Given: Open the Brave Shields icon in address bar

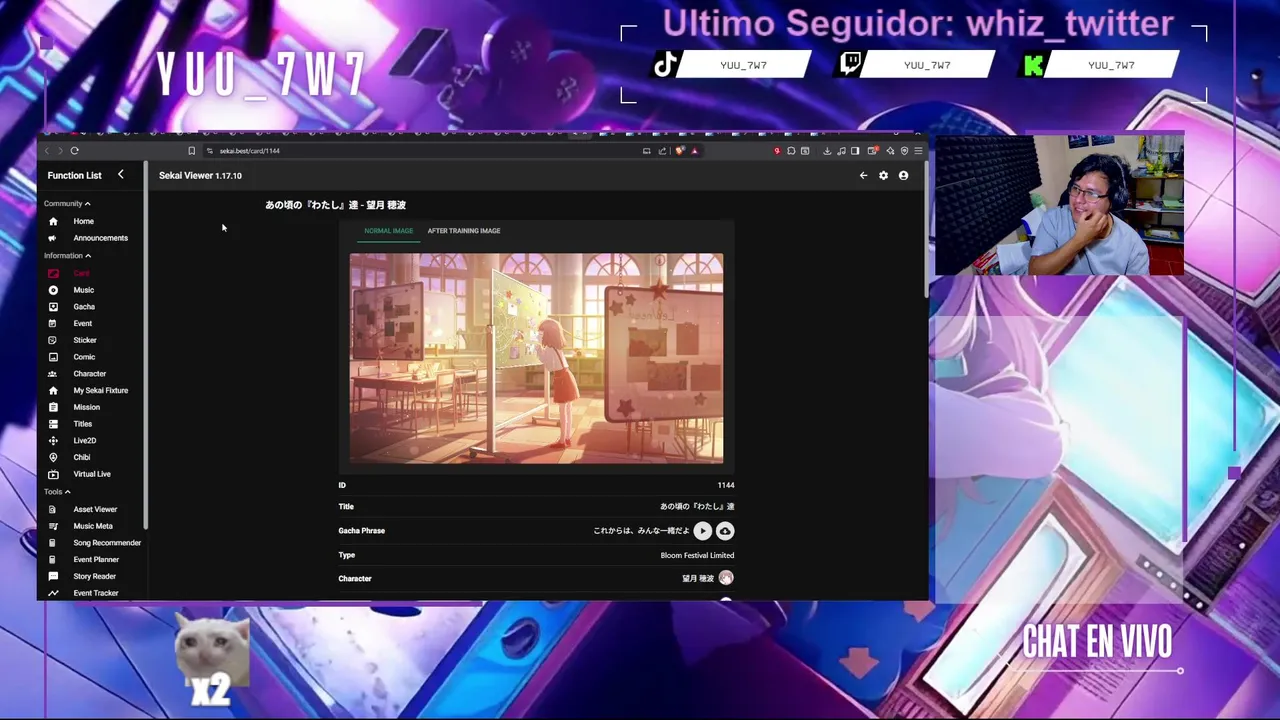Looking at the screenshot, I should [x=679, y=151].
